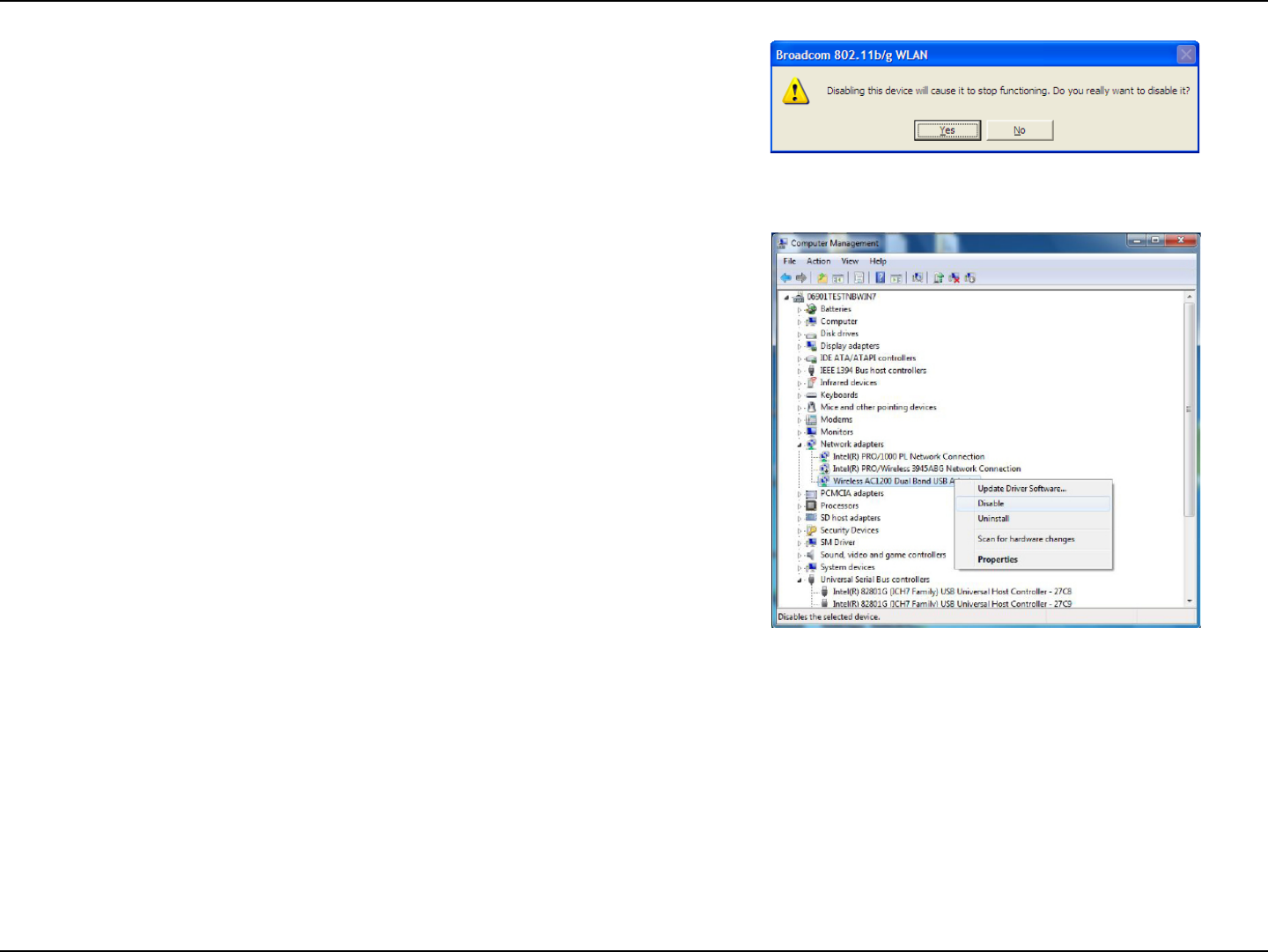Click the IDE ATA/ATAPI controllers icon
Image resolution: width=1268 pixels, height=952 pixels.
(811, 358)
